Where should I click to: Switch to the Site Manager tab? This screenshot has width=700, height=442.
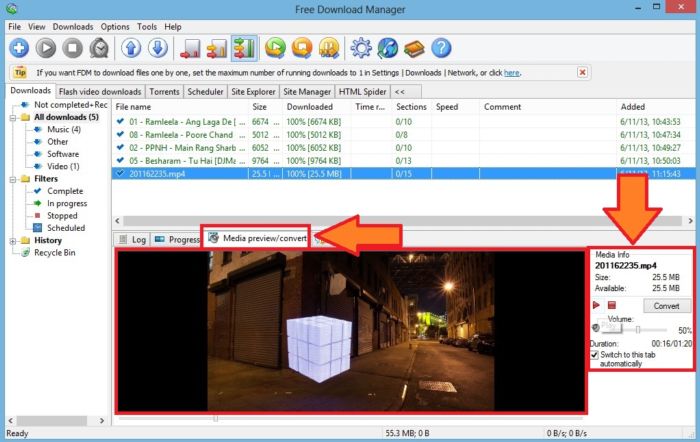(307, 92)
